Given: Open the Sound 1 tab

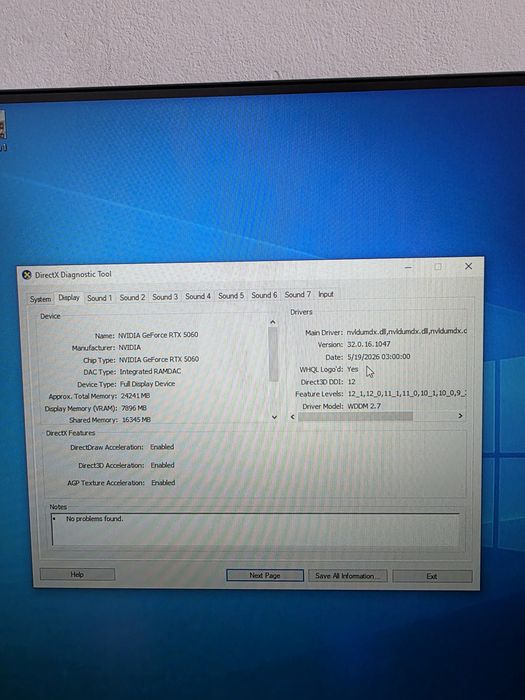Looking at the screenshot, I should 100,298.
